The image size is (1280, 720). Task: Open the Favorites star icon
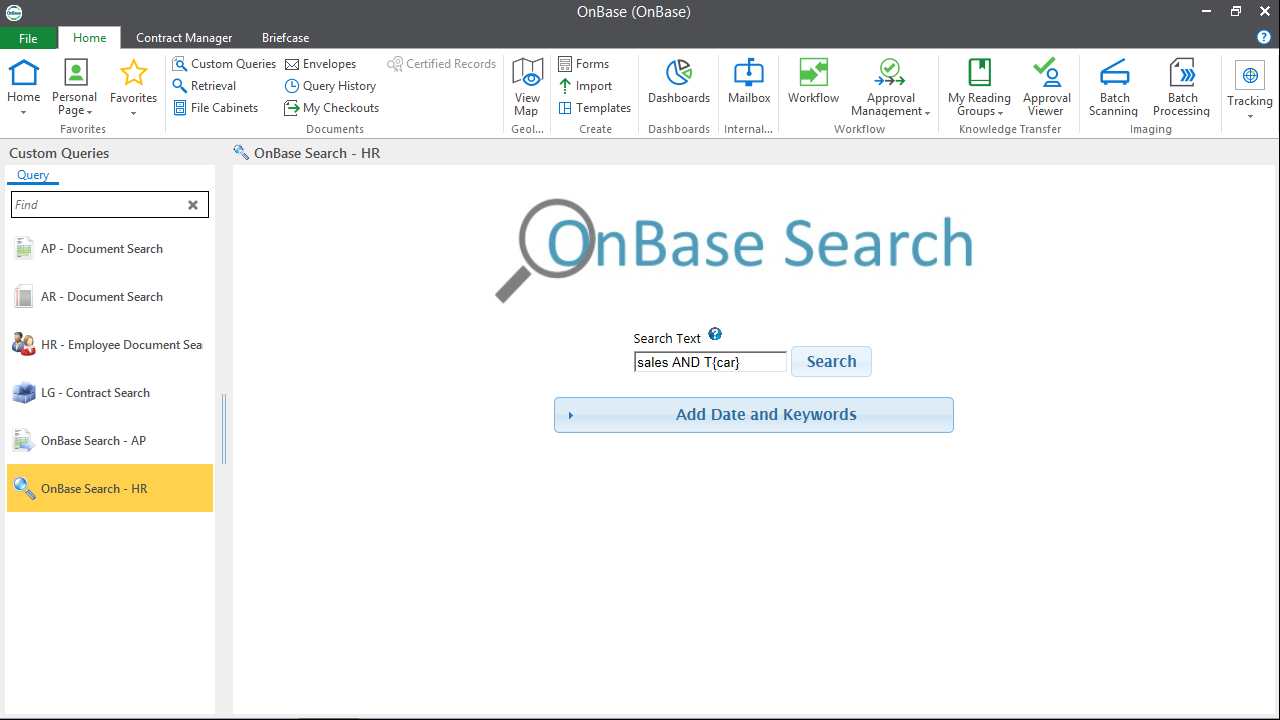click(133, 73)
